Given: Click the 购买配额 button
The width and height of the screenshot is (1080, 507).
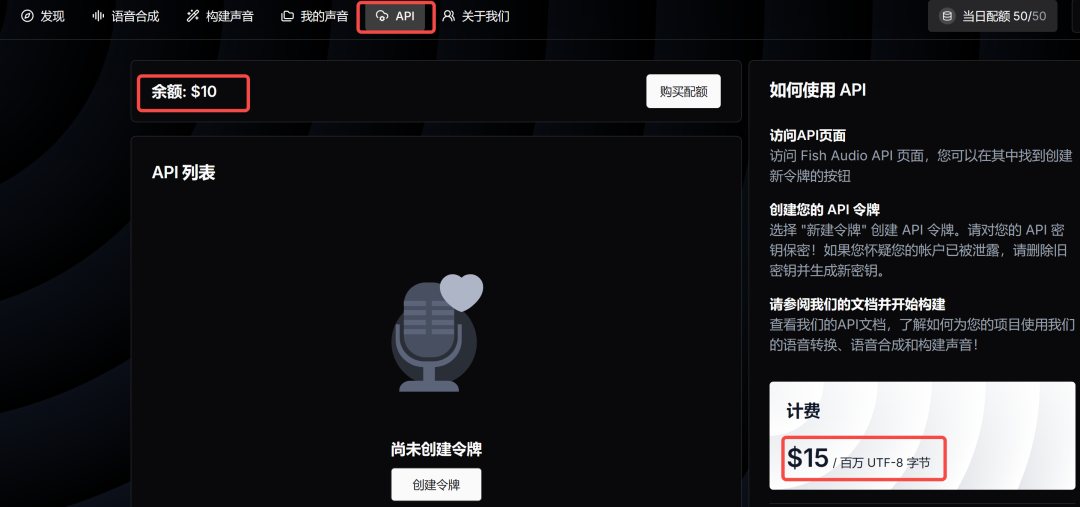Looking at the screenshot, I should coord(683,92).
